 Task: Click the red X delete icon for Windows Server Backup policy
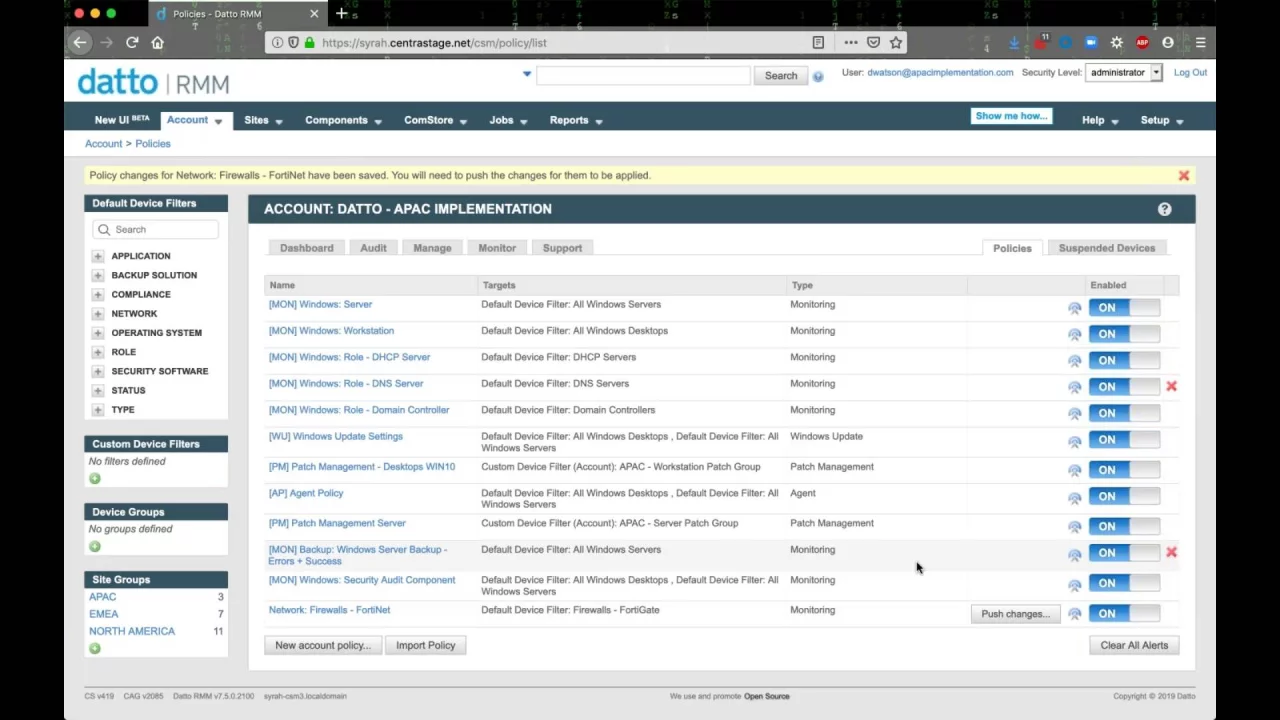click(x=1171, y=552)
